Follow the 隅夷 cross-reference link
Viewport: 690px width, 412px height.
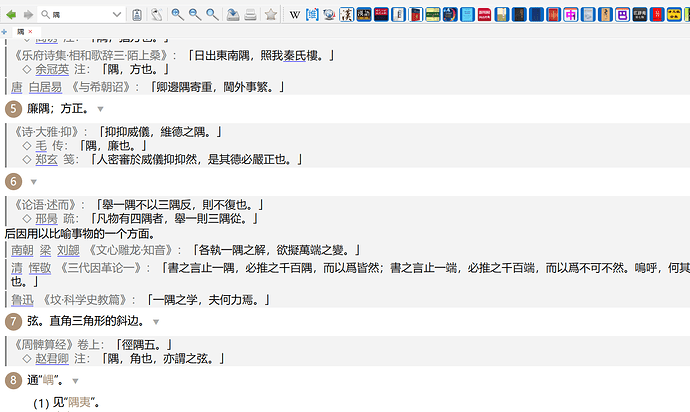79,402
